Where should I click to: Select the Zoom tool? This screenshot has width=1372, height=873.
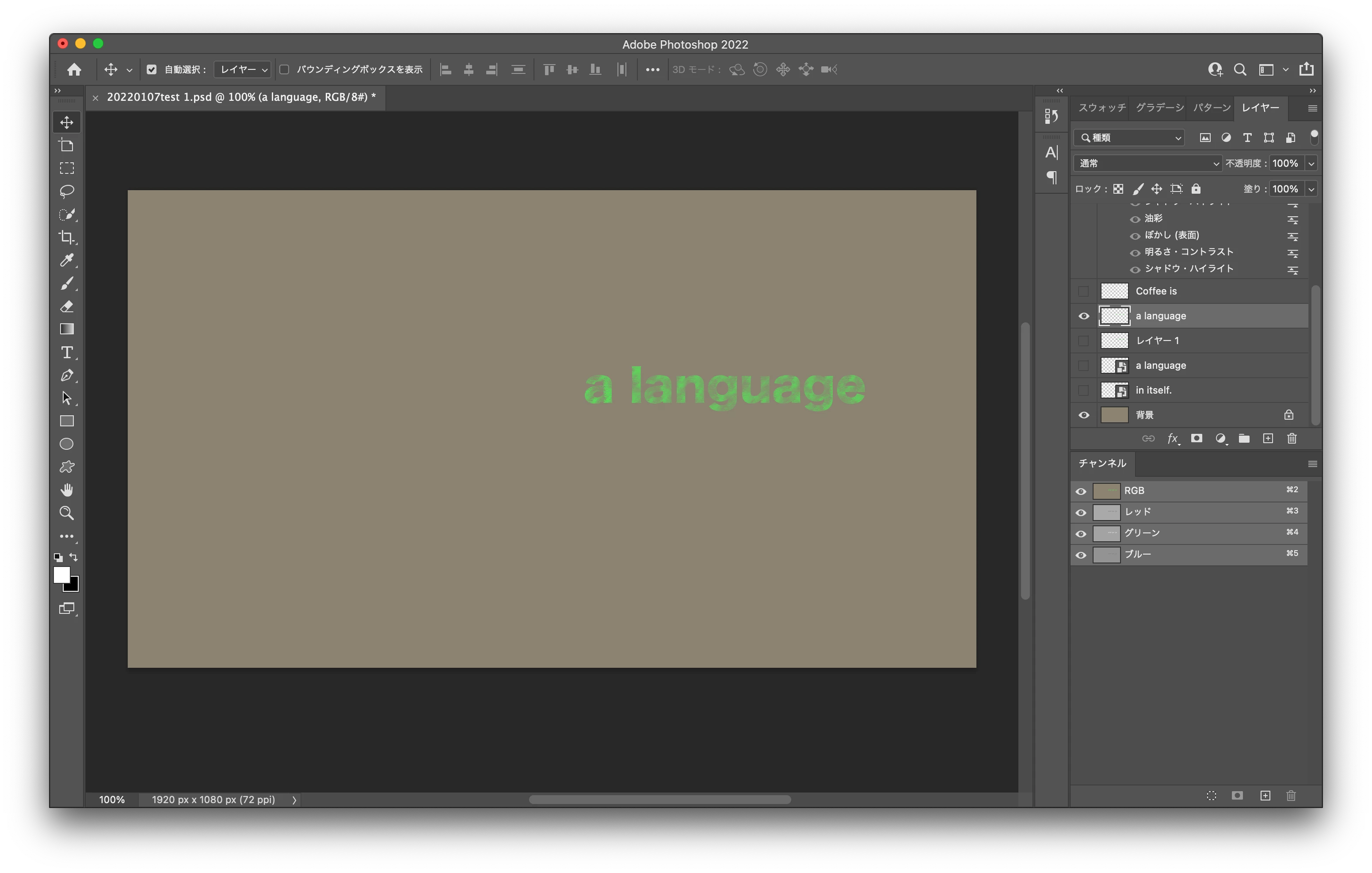67,513
